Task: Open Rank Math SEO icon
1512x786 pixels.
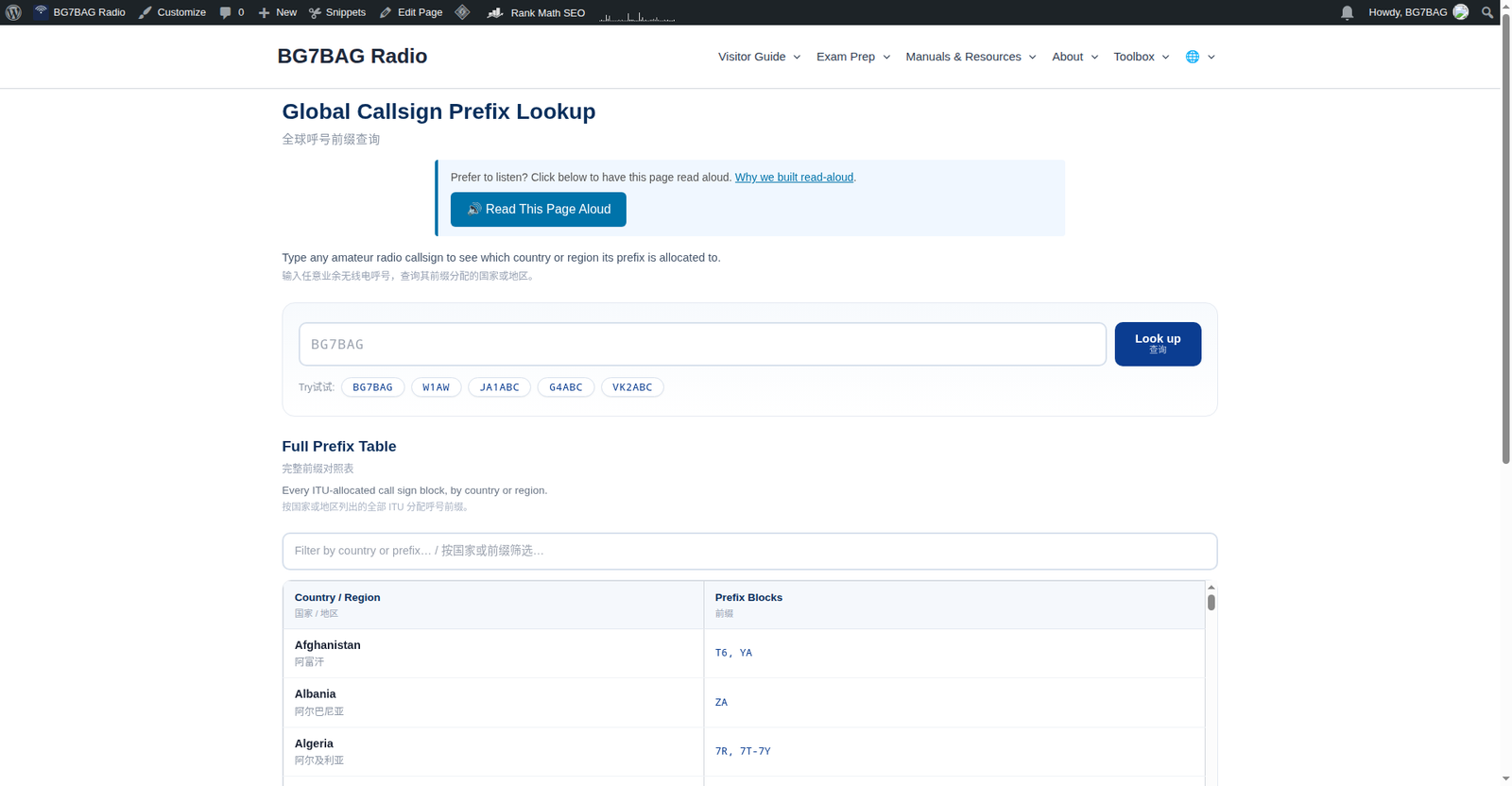Action: [x=495, y=12]
